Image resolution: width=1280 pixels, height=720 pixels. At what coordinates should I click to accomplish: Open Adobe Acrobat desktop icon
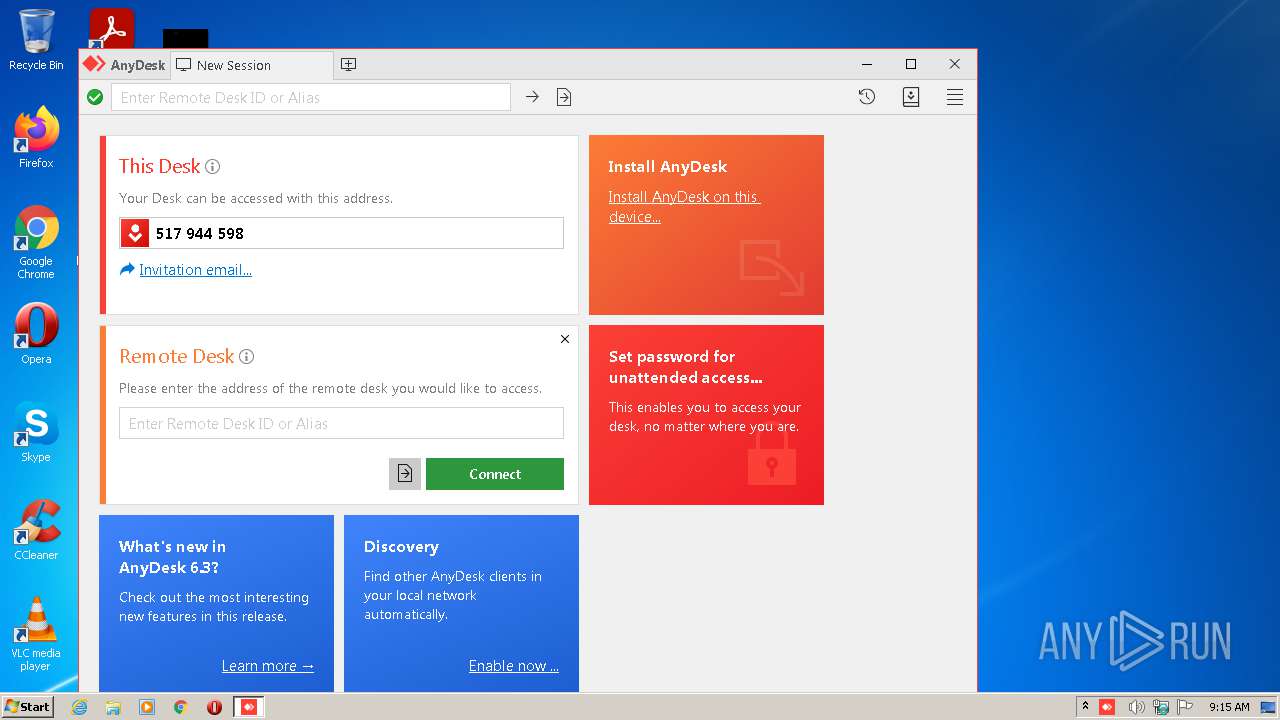(111, 28)
